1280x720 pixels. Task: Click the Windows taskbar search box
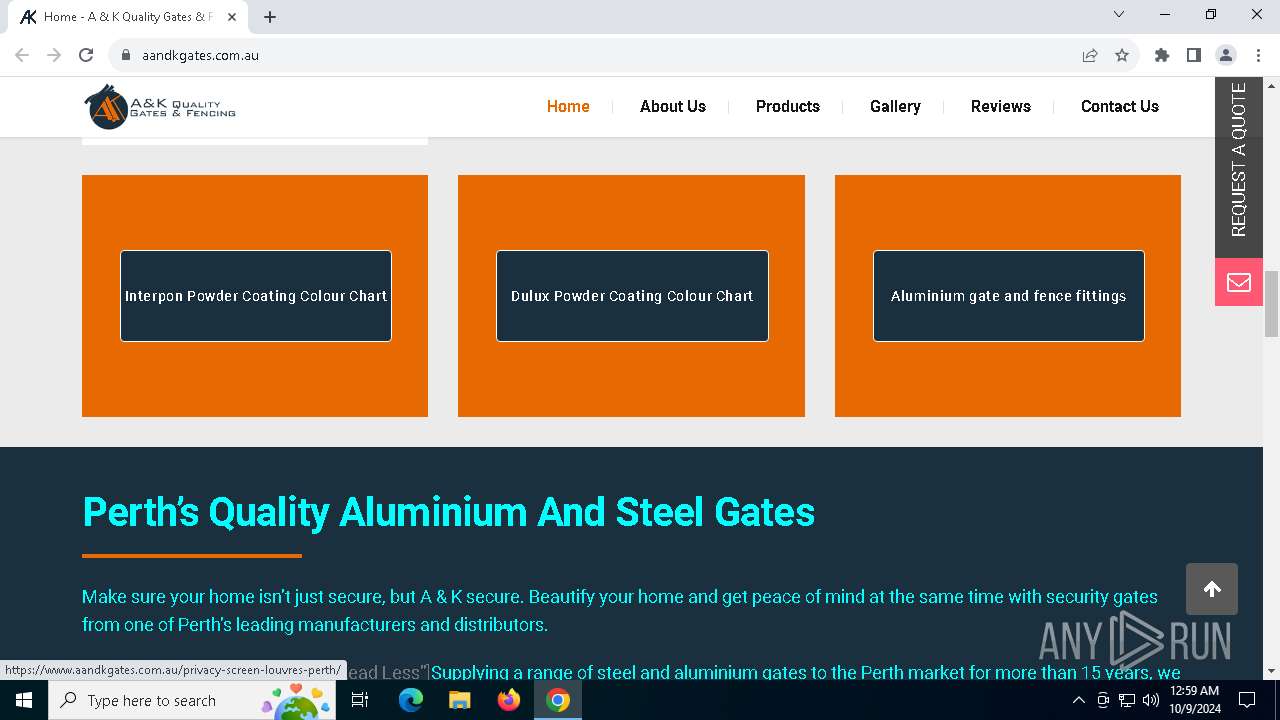point(191,700)
